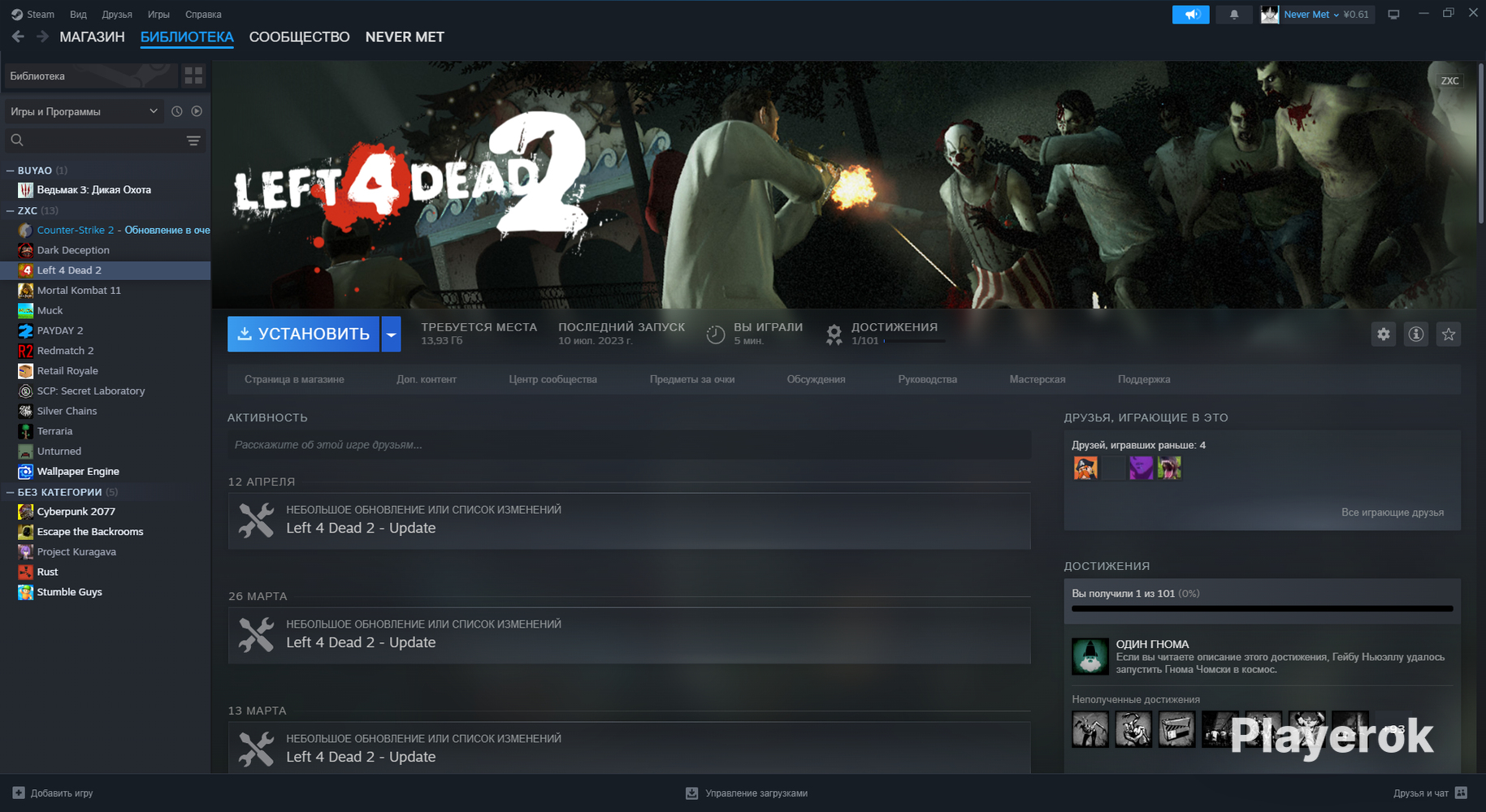Collapse the BUYAO category
This screenshot has width=1486, height=812.
pyautogui.click(x=10, y=171)
